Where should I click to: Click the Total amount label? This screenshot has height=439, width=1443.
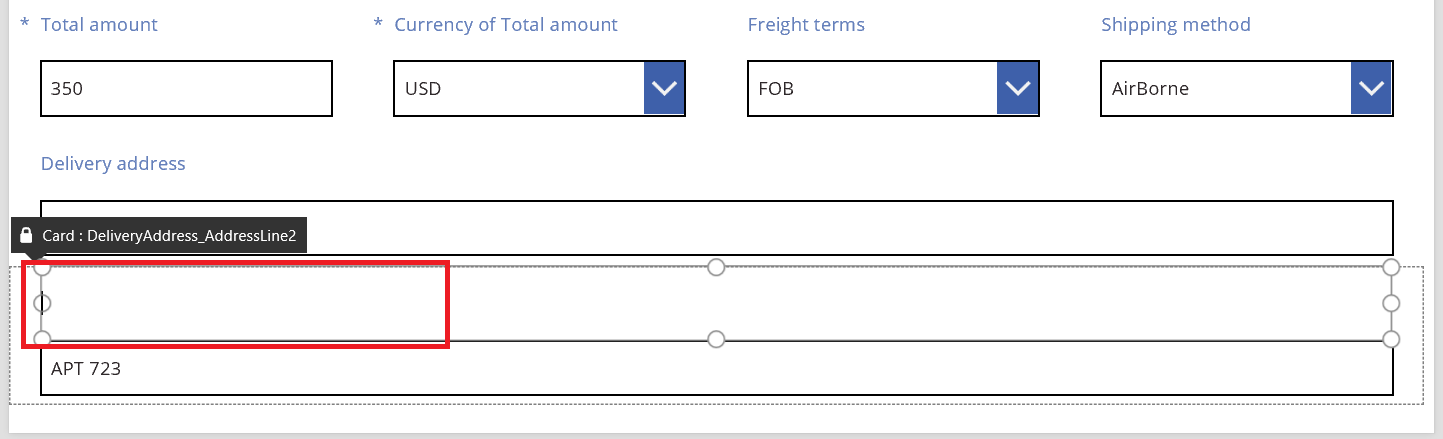click(99, 25)
